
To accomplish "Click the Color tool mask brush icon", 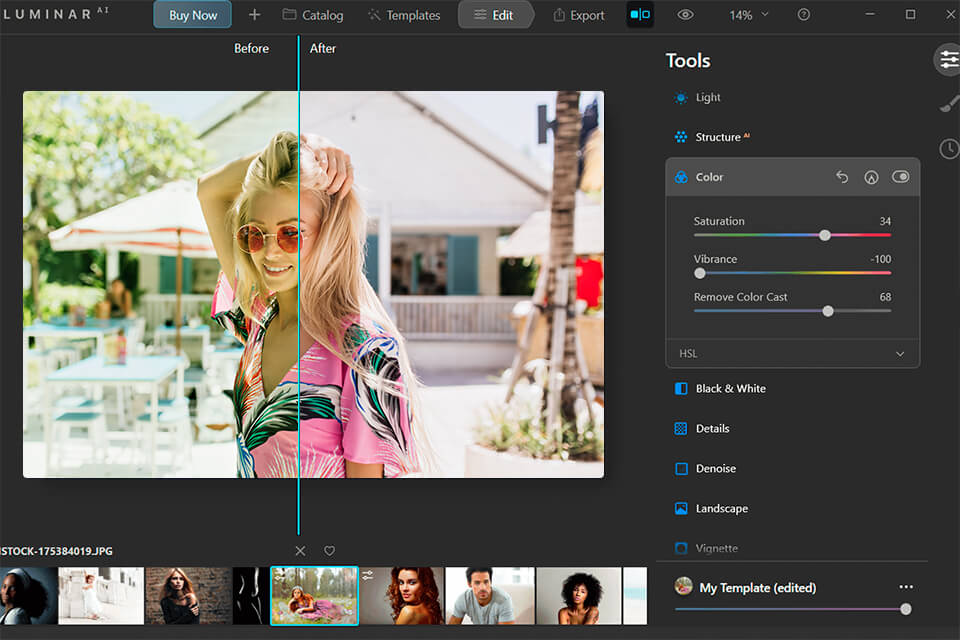I will coord(871,177).
